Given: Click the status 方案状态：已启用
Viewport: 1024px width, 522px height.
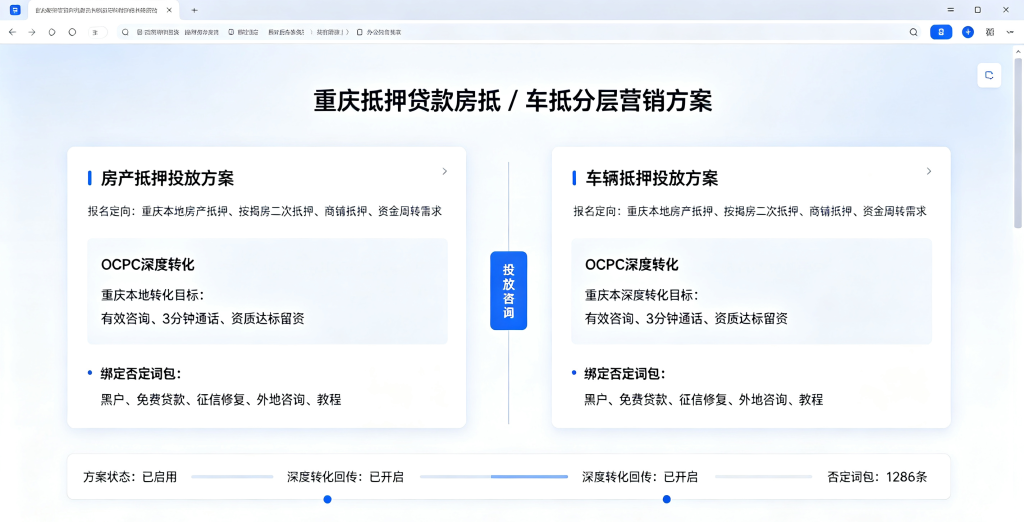Looking at the screenshot, I should [130, 477].
